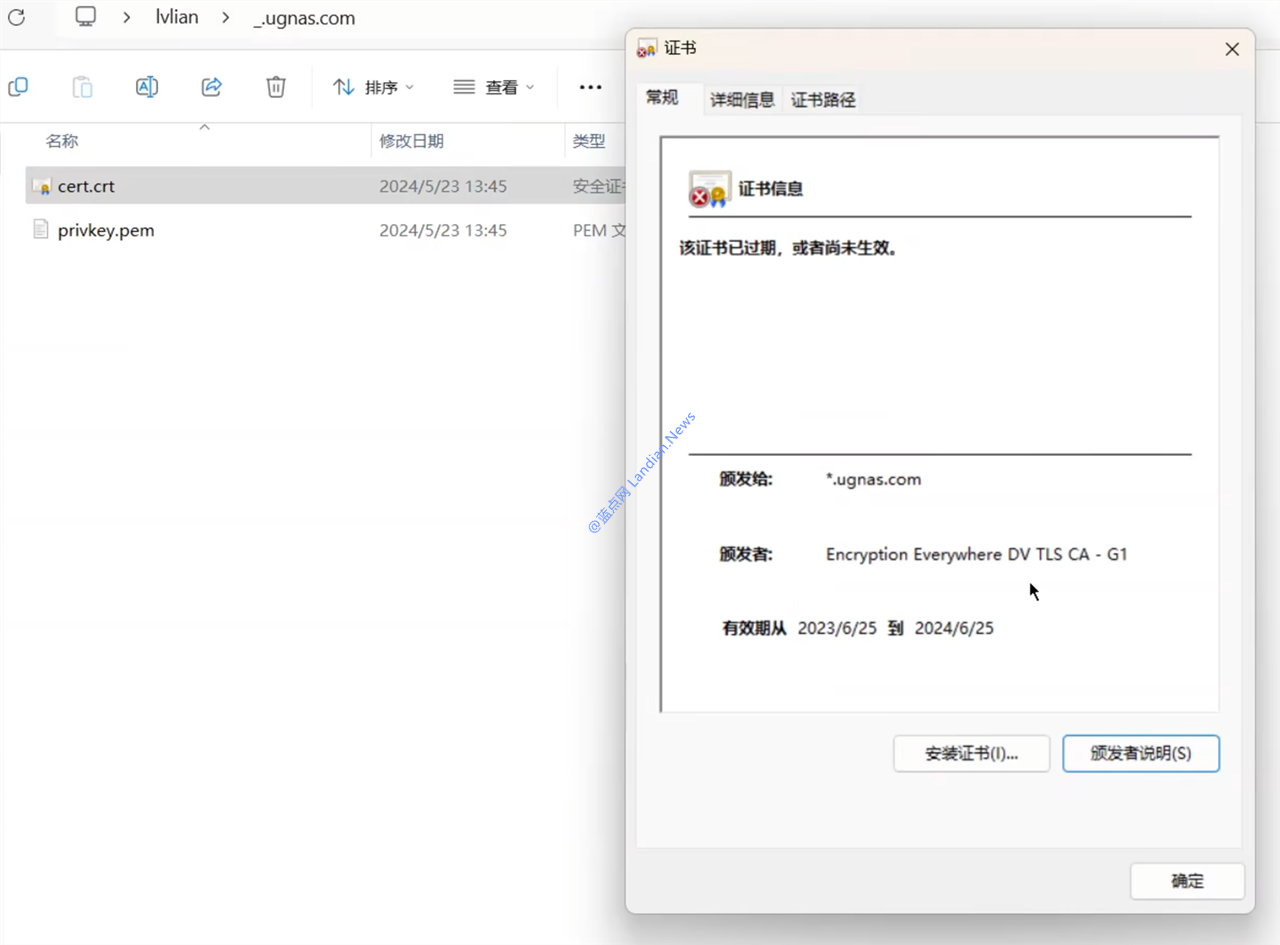1280x945 pixels.
Task: Click the 颁发者说明(S) button
Action: tap(1141, 754)
